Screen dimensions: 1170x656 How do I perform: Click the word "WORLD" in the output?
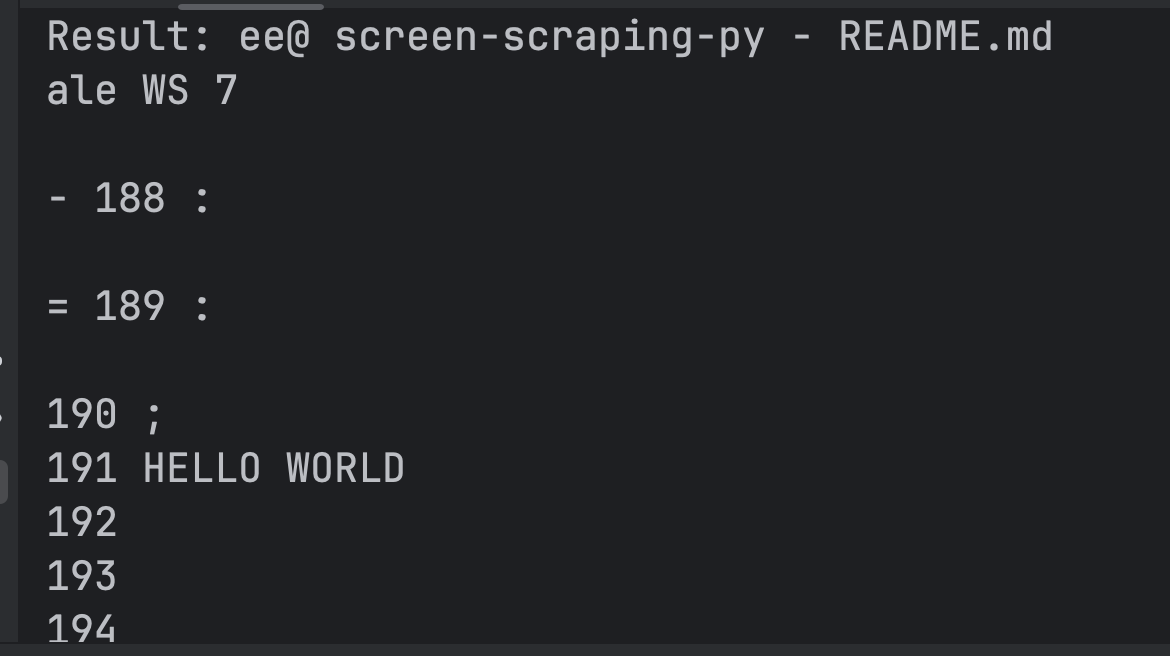tap(345, 468)
